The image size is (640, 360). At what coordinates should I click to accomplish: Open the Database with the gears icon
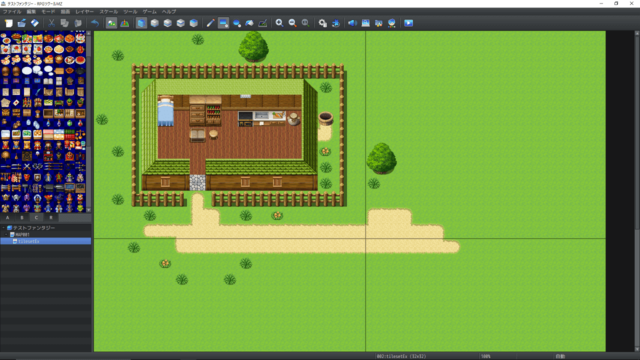[x=322, y=23]
